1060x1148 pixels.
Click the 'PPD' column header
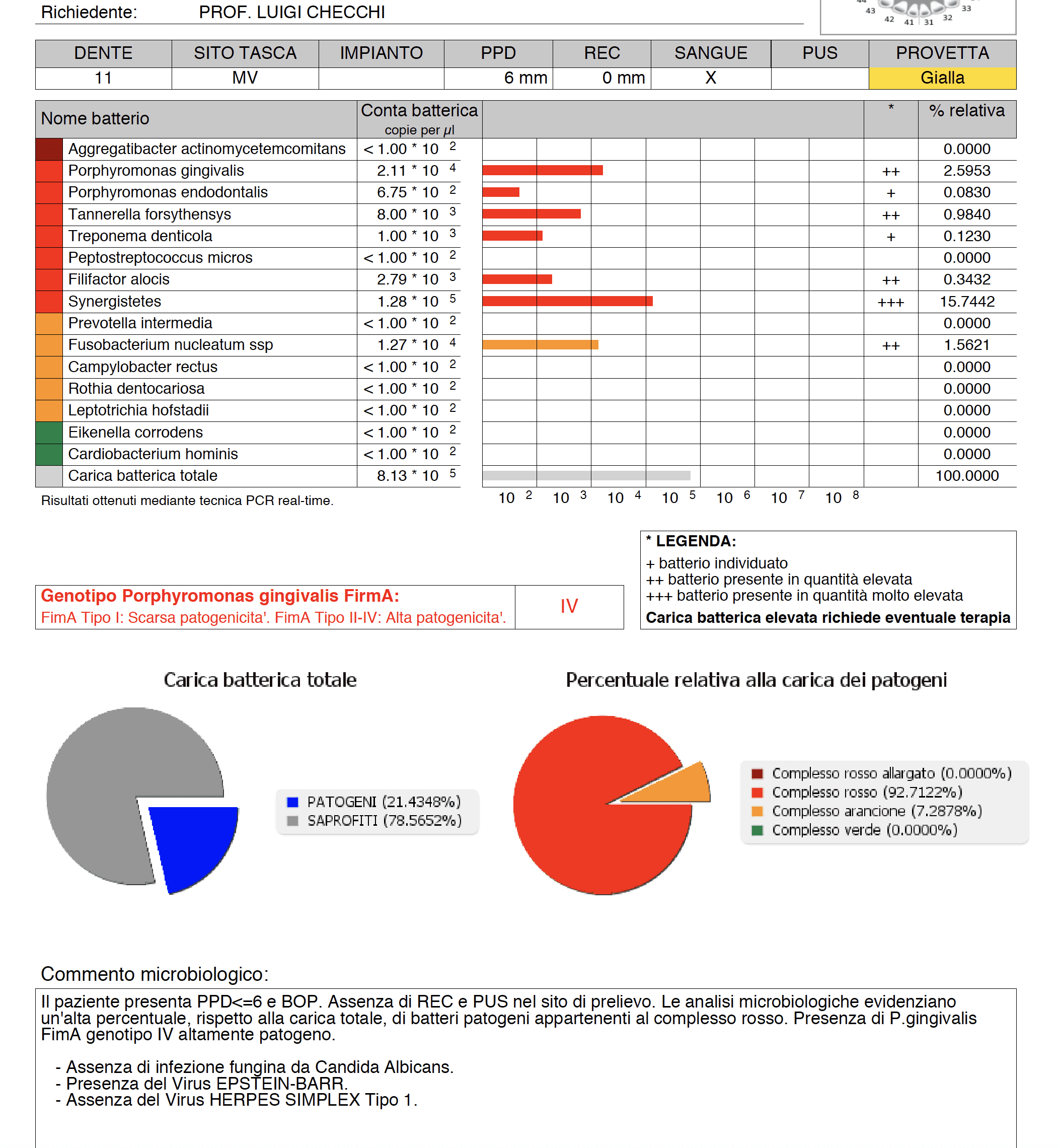(498, 53)
